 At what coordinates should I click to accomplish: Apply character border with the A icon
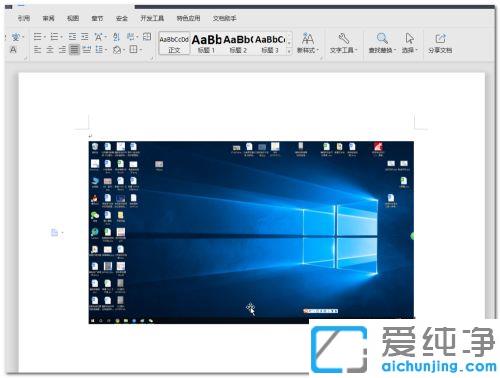pos(13,50)
